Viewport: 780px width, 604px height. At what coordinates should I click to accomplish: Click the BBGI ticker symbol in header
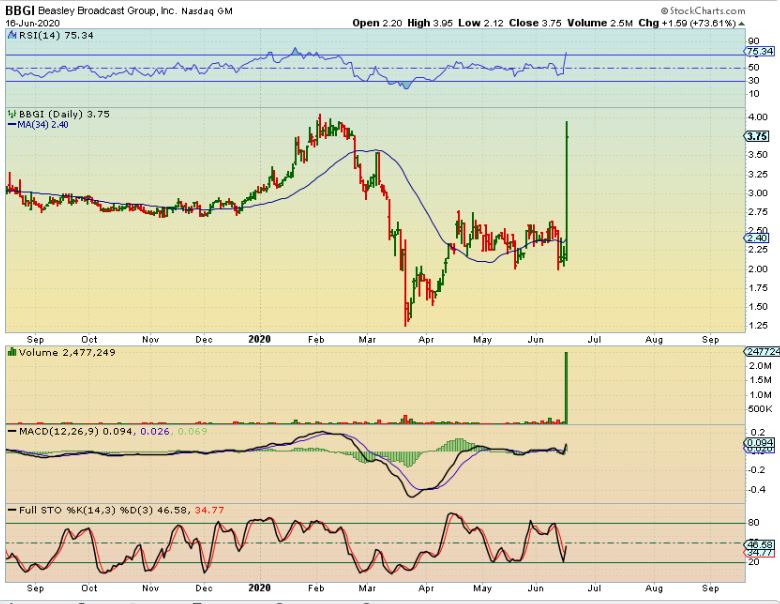click(19, 8)
